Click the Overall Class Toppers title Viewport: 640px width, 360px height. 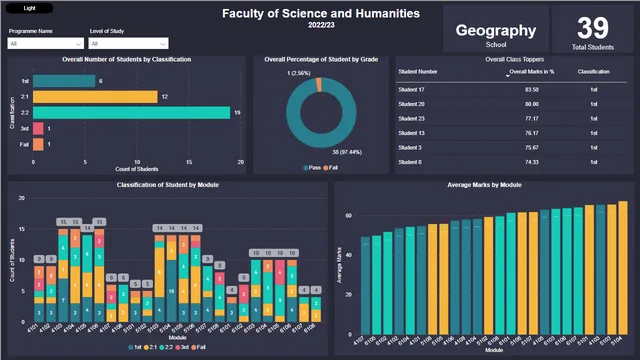514,60
